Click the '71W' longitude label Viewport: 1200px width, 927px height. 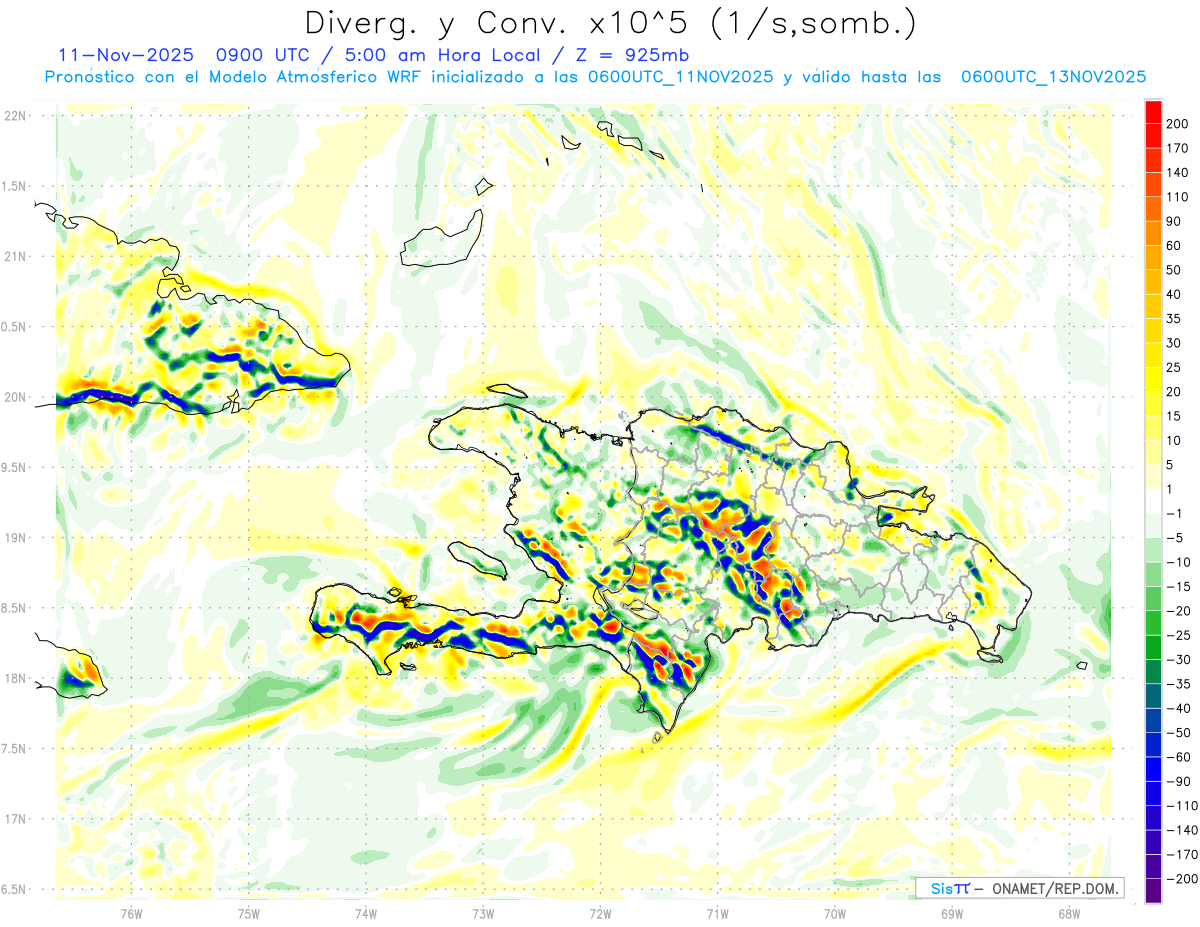coord(717,913)
